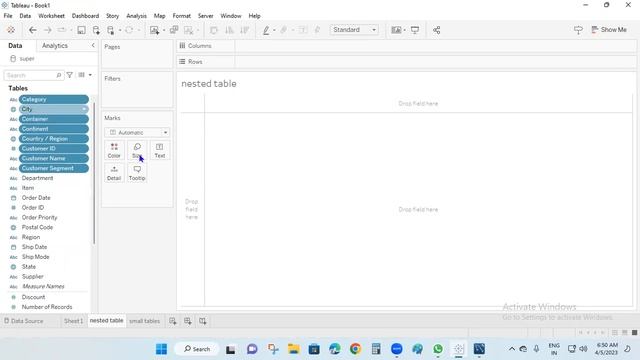
Task: Open the Format menu
Action: 182,16
